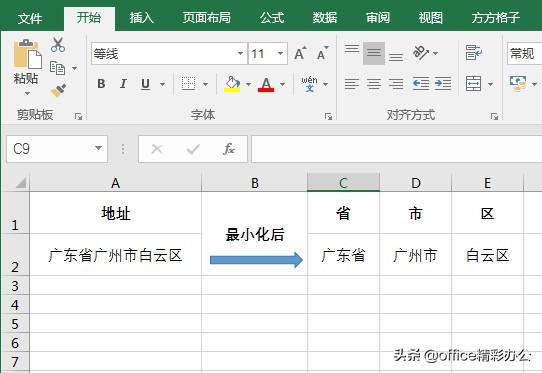Open the font size dropdown
The image size is (542, 373).
280,54
